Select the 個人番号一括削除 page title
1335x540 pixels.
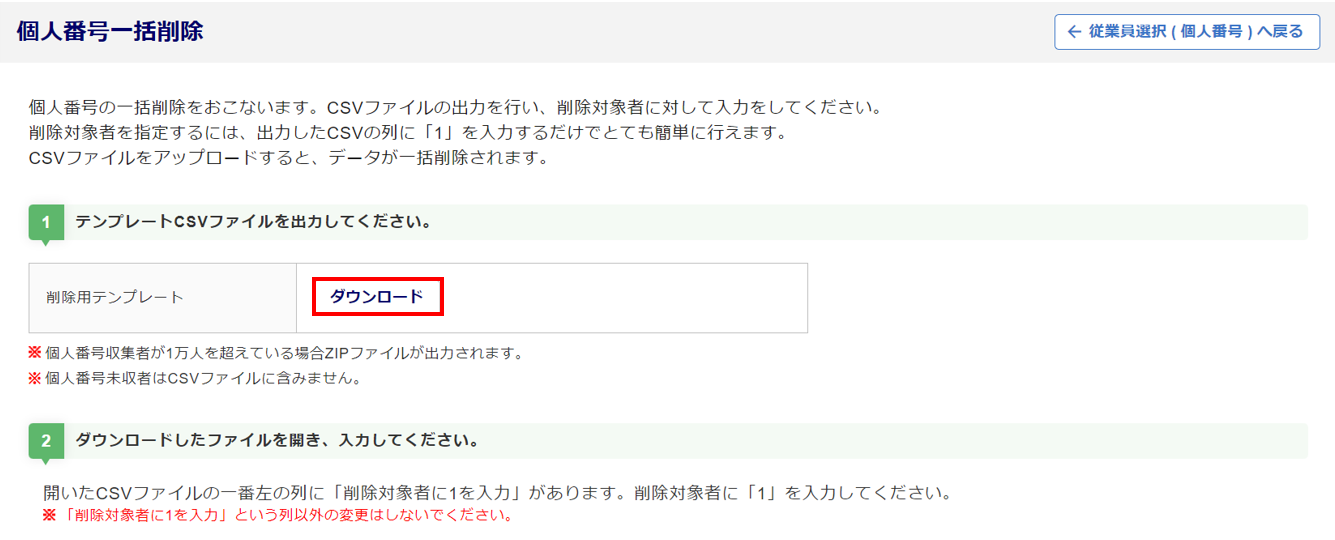pyautogui.click(x=110, y=31)
